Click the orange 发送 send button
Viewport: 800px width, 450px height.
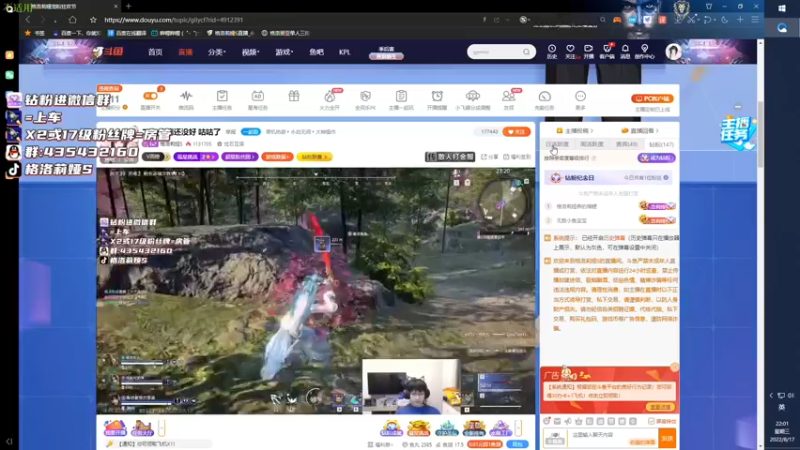(x=667, y=438)
